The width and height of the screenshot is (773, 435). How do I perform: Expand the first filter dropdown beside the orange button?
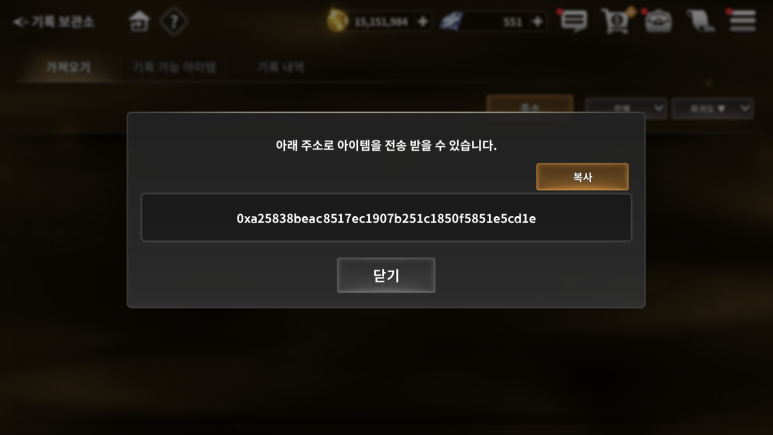tap(626, 108)
